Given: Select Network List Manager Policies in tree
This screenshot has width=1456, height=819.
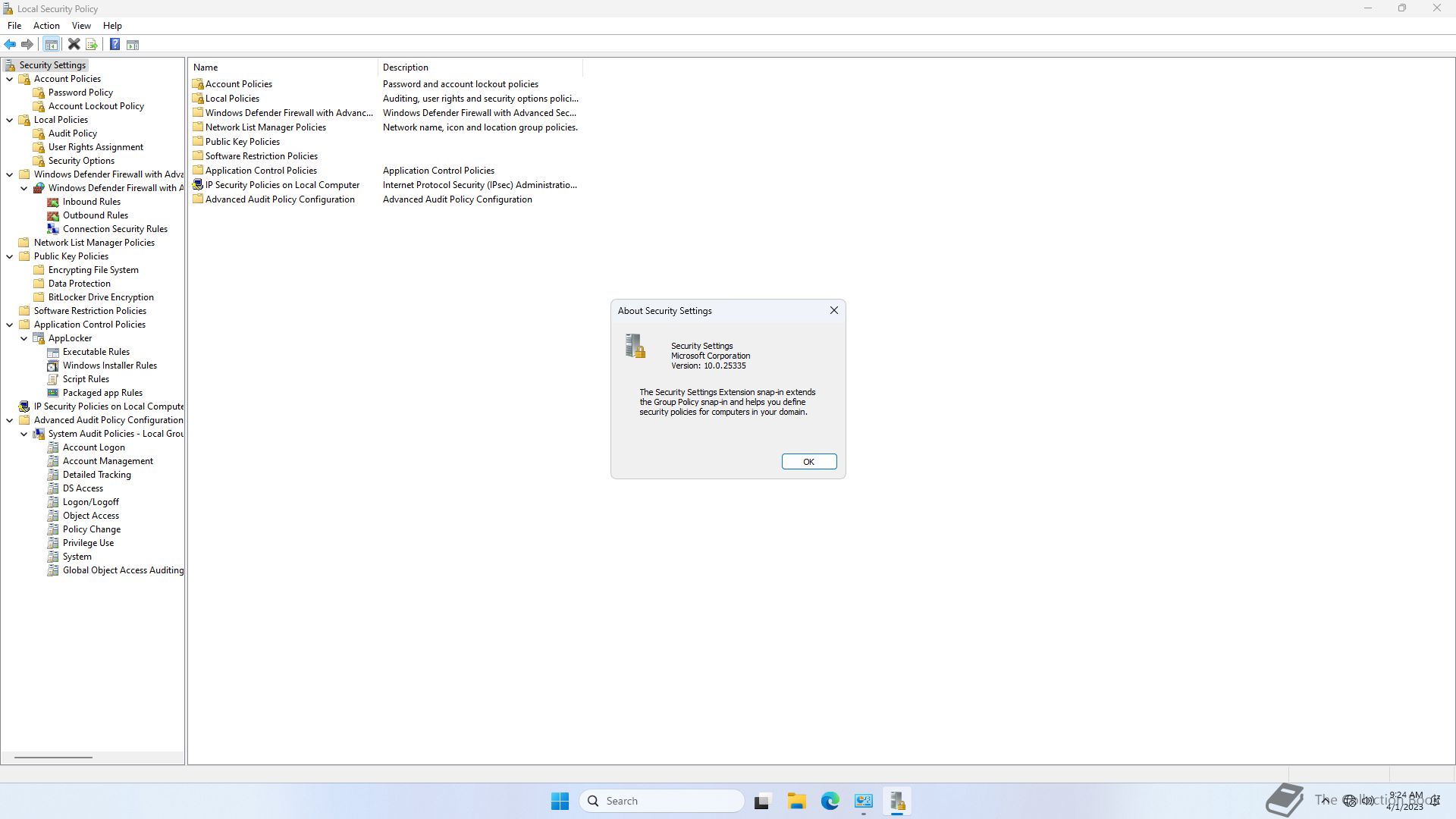Looking at the screenshot, I should tap(94, 243).
